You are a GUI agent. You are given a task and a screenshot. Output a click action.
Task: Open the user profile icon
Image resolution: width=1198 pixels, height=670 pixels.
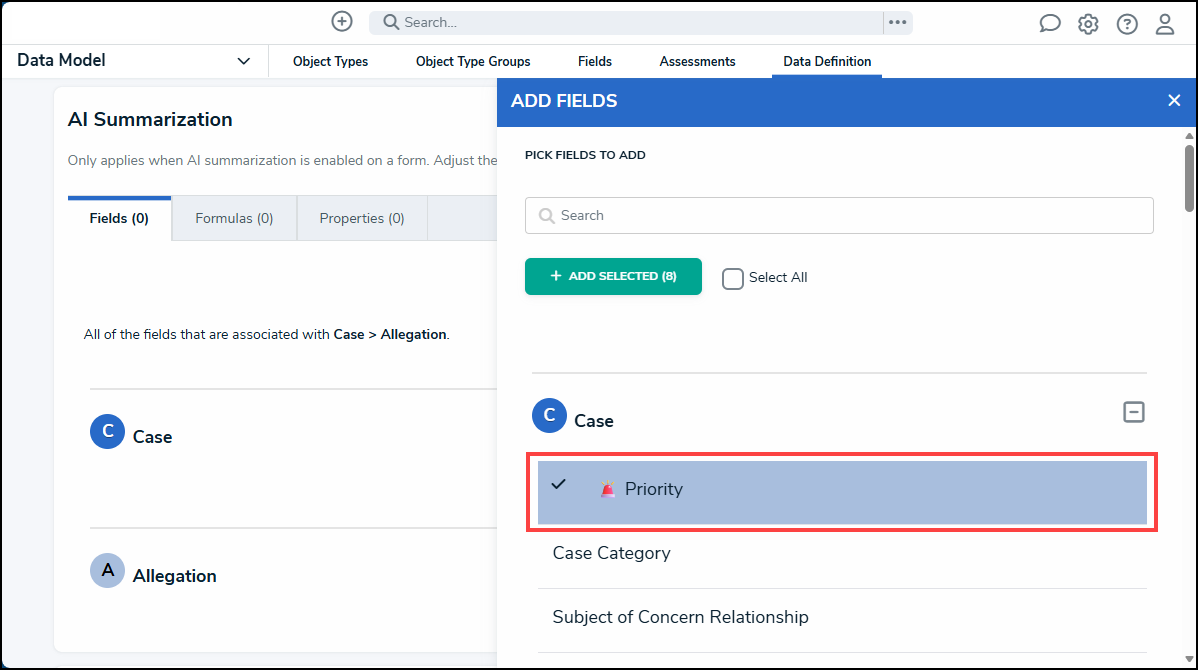pyautogui.click(x=1165, y=24)
